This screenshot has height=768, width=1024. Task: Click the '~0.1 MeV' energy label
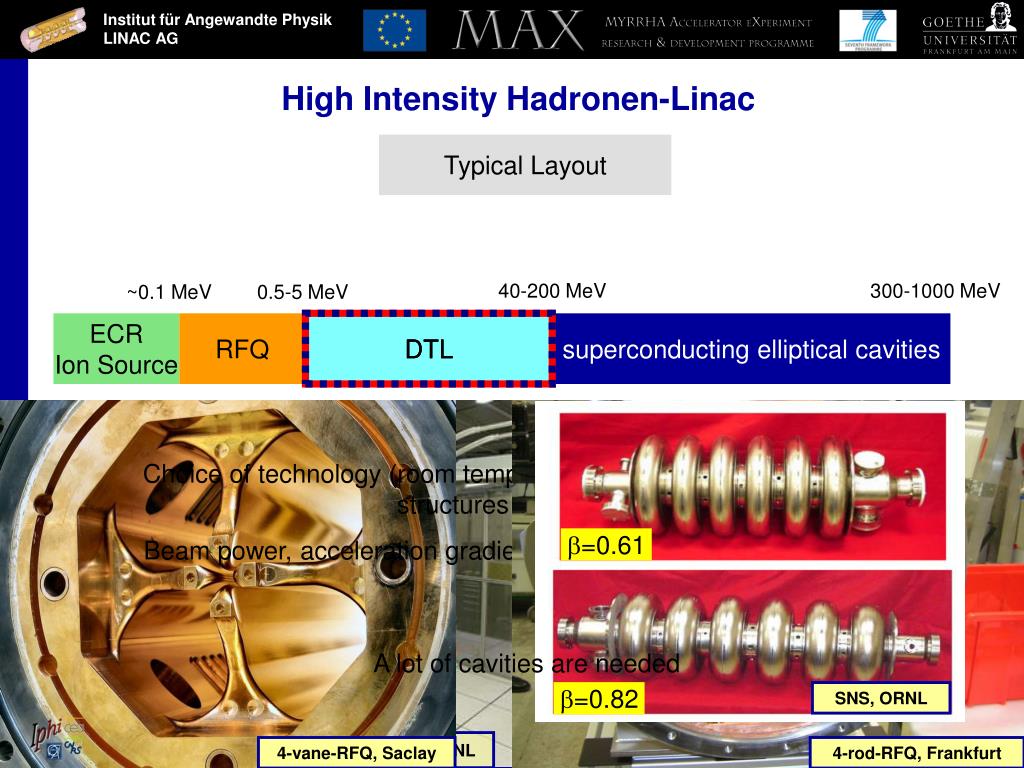pos(169,292)
